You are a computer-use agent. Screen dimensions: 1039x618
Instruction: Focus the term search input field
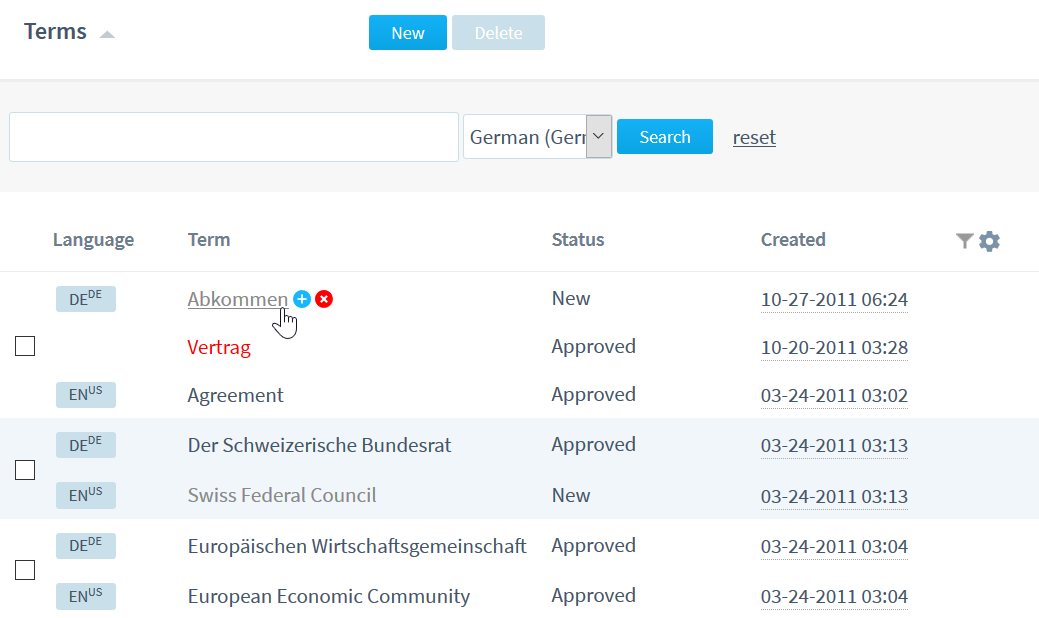(x=234, y=137)
